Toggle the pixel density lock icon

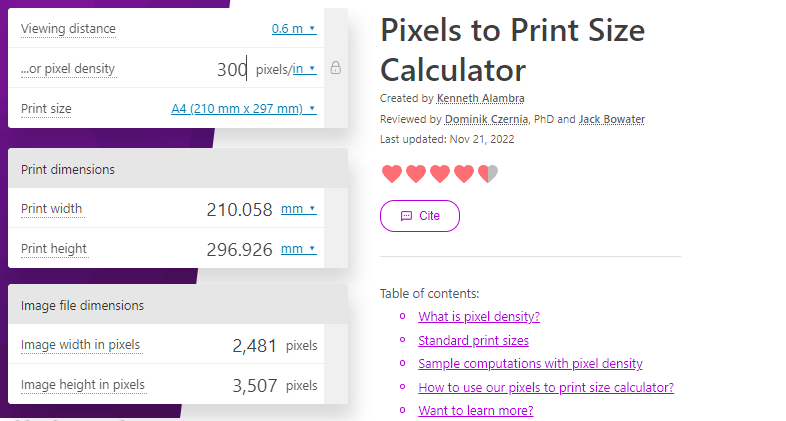(x=335, y=68)
